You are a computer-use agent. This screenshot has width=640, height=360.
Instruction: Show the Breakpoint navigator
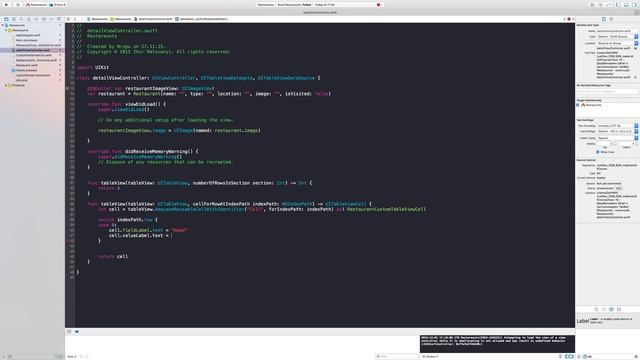[51, 19]
